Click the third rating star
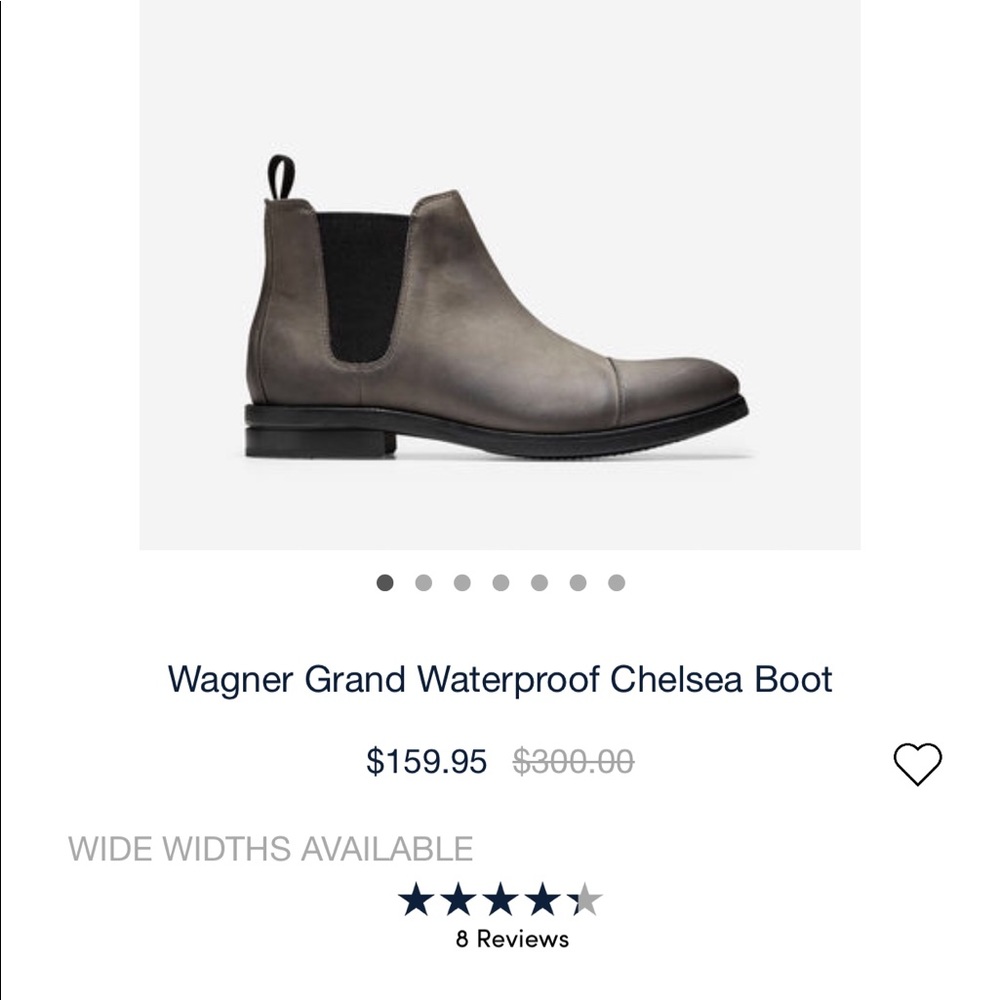The height and width of the screenshot is (1000, 1000). click(499, 899)
